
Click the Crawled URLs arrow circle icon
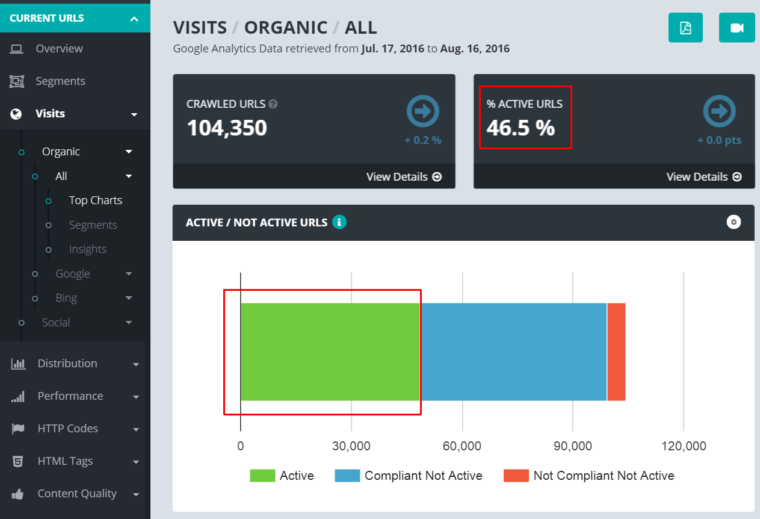pyautogui.click(x=423, y=111)
